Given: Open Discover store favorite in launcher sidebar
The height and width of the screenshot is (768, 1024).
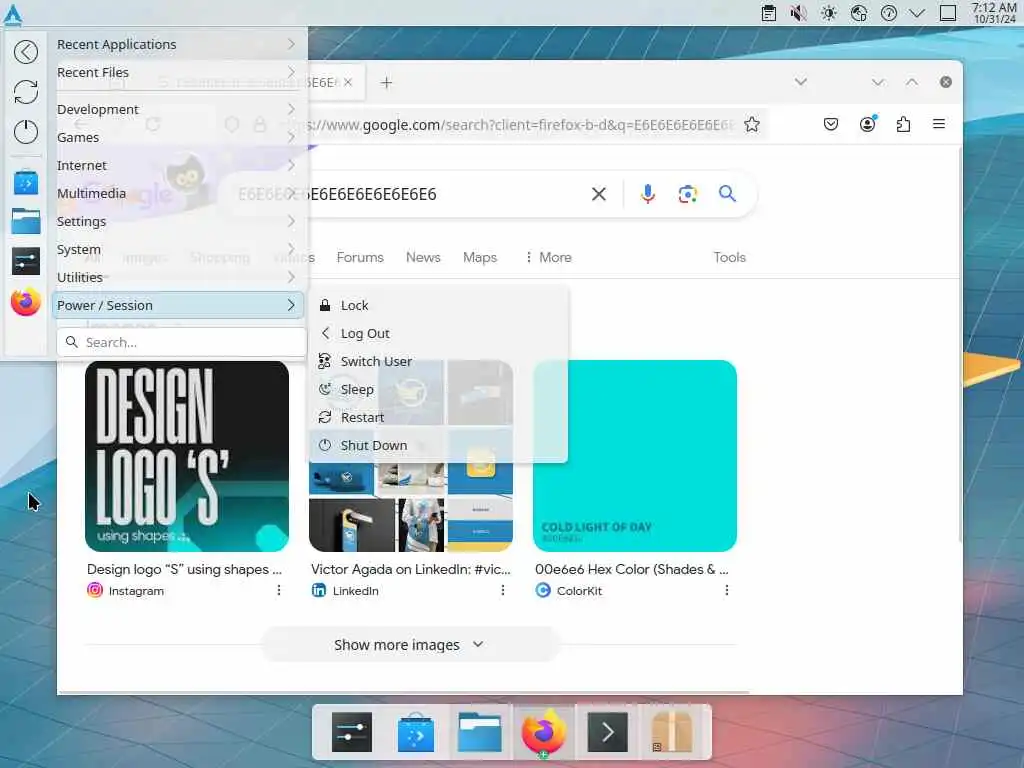Looking at the screenshot, I should click(x=26, y=182).
